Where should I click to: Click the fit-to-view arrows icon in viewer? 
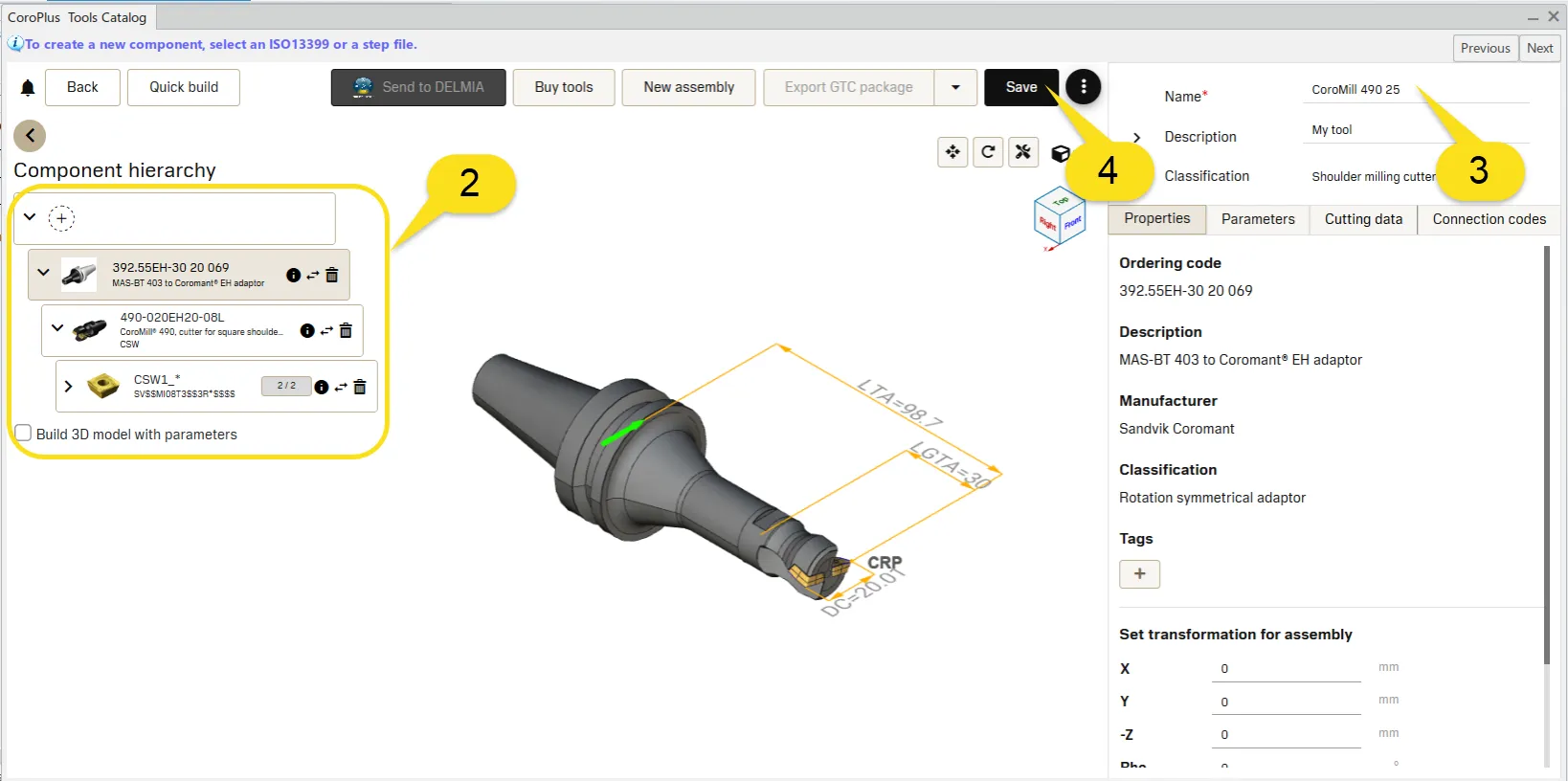[x=952, y=152]
